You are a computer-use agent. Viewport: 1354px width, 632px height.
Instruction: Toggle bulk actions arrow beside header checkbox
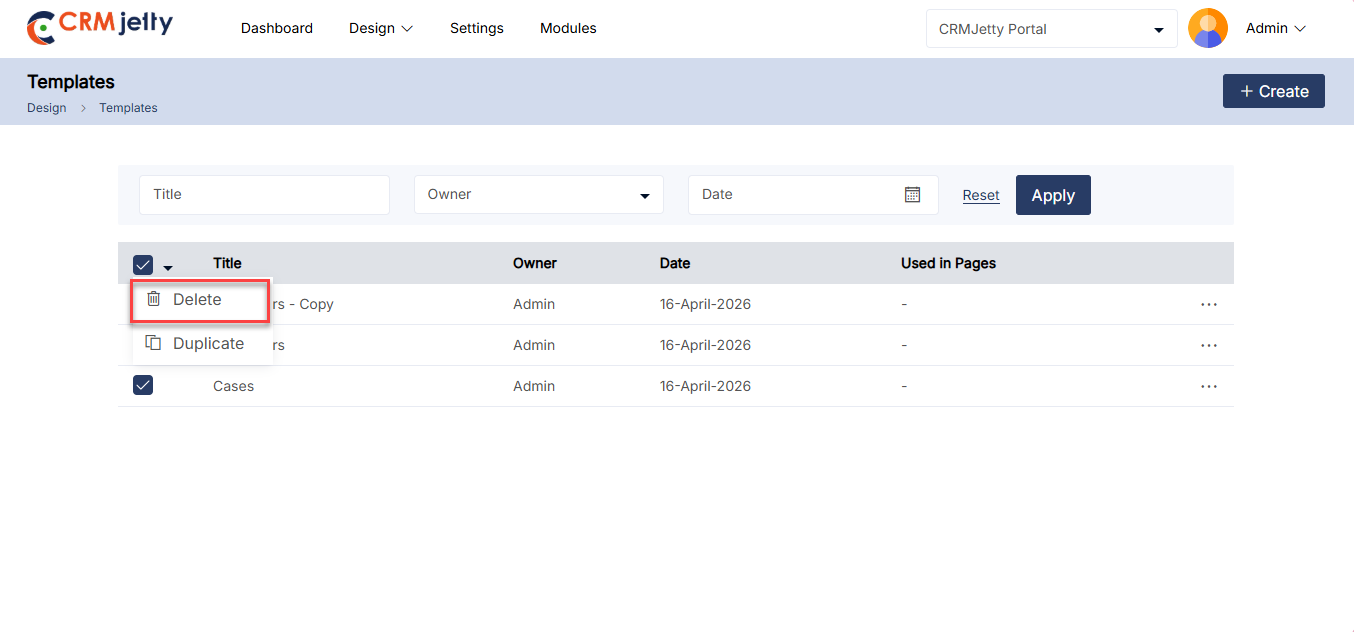(168, 267)
